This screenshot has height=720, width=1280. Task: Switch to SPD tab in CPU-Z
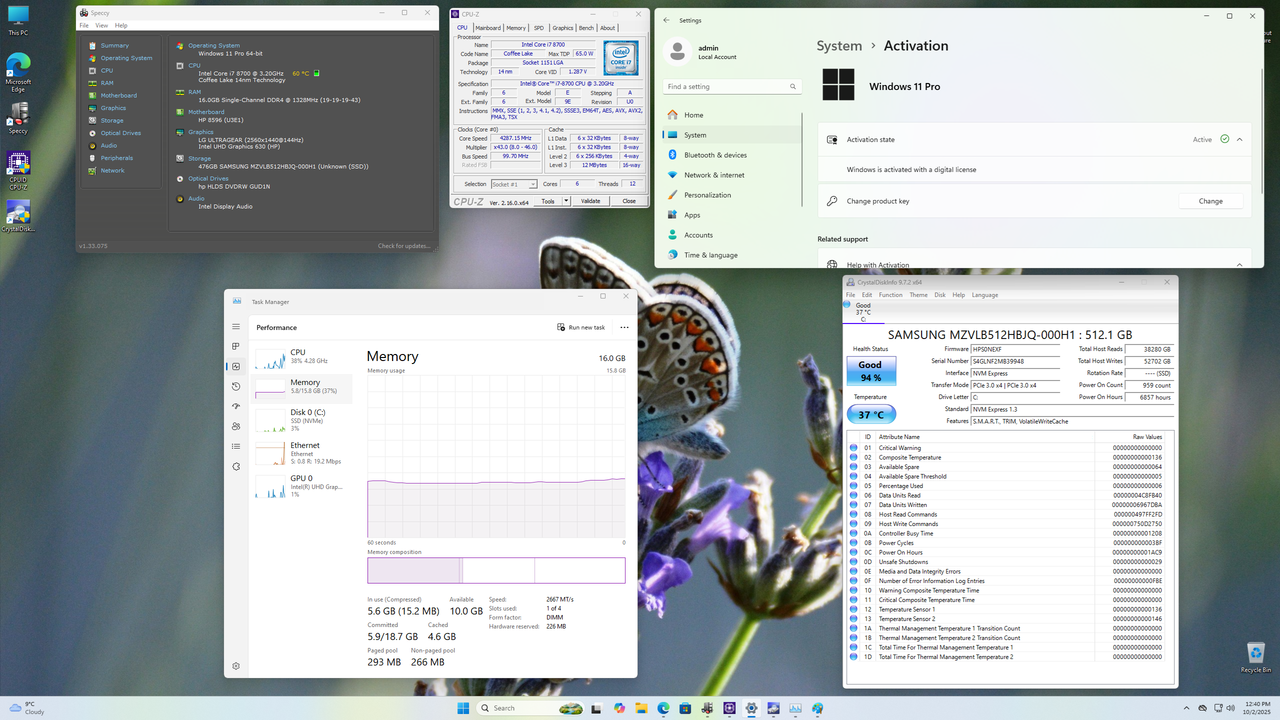click(x=539, y=28)
